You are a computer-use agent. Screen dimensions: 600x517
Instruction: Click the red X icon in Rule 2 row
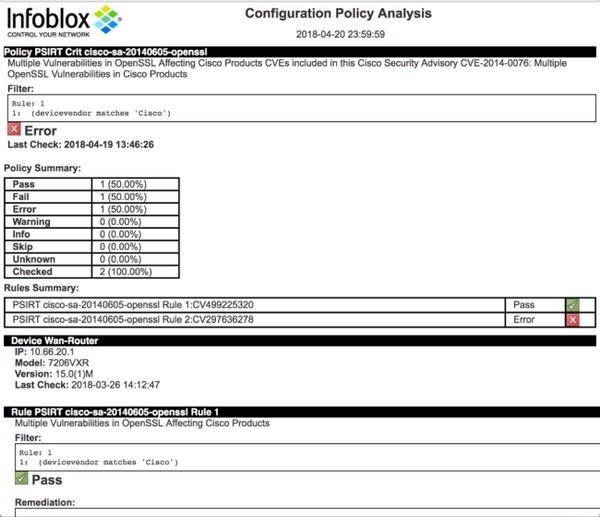[572, 320]
